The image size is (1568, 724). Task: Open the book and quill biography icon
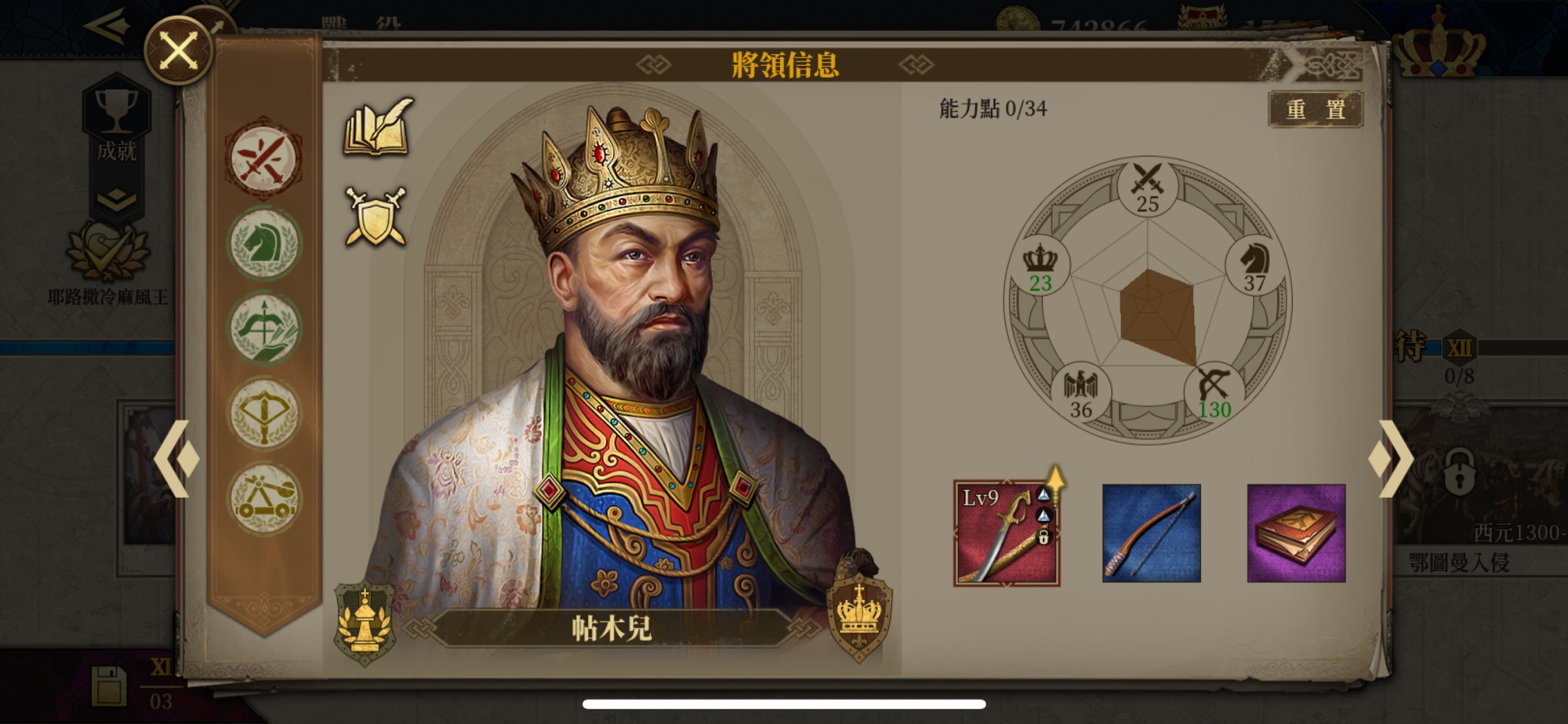click(x=378, y=126)
